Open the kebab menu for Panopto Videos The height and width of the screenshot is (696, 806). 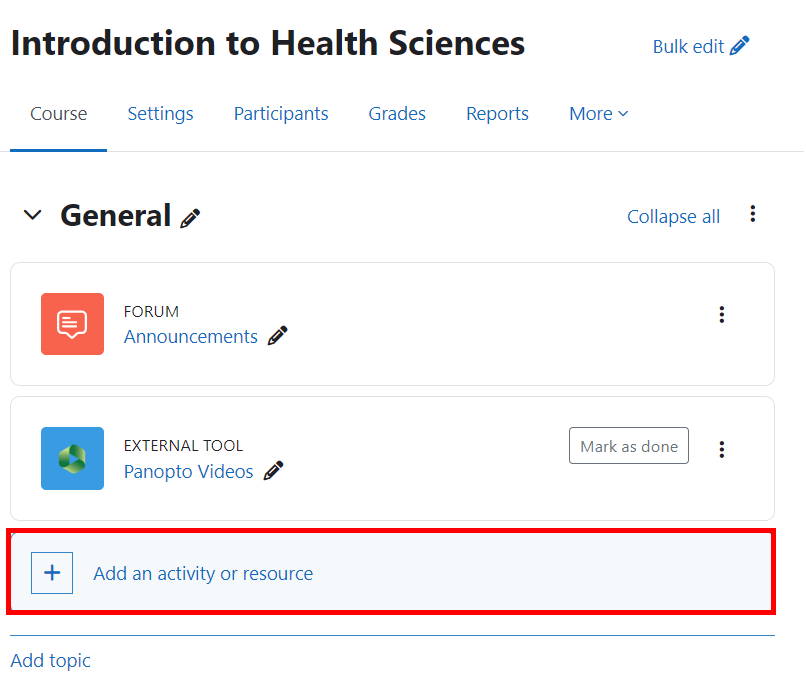721,449
